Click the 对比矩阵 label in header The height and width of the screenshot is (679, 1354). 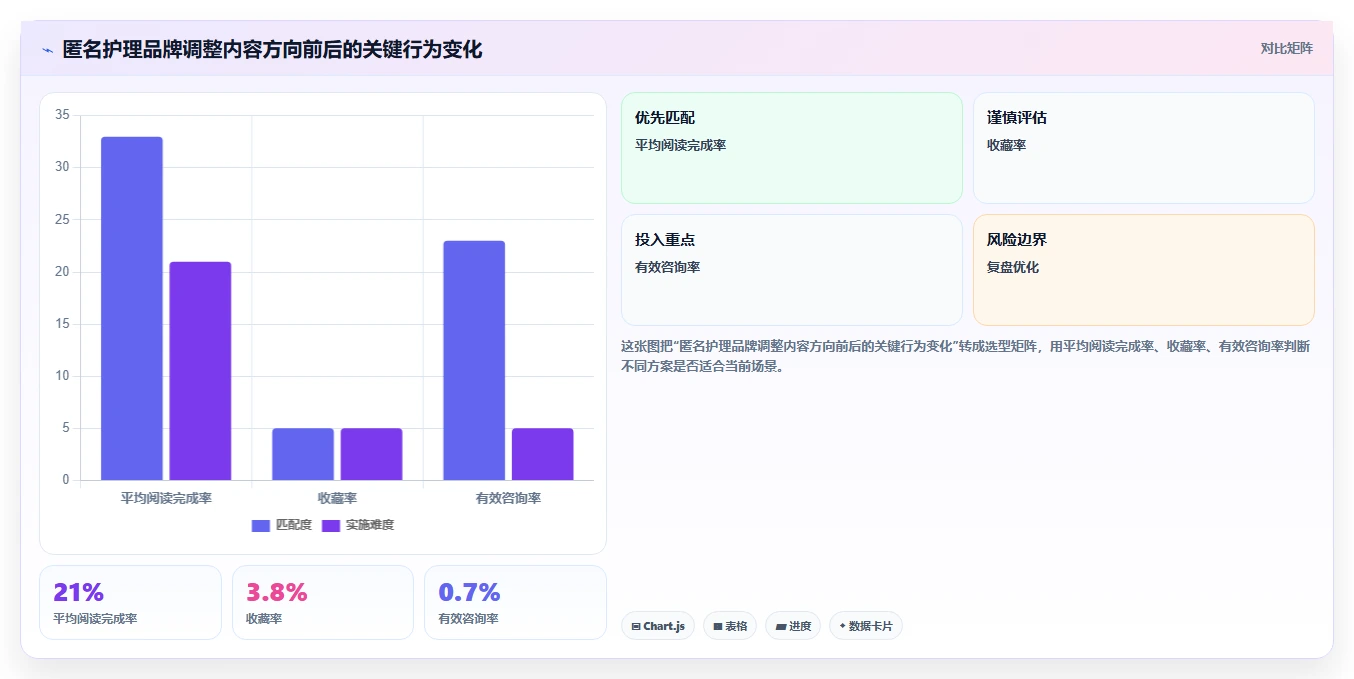1287,48
